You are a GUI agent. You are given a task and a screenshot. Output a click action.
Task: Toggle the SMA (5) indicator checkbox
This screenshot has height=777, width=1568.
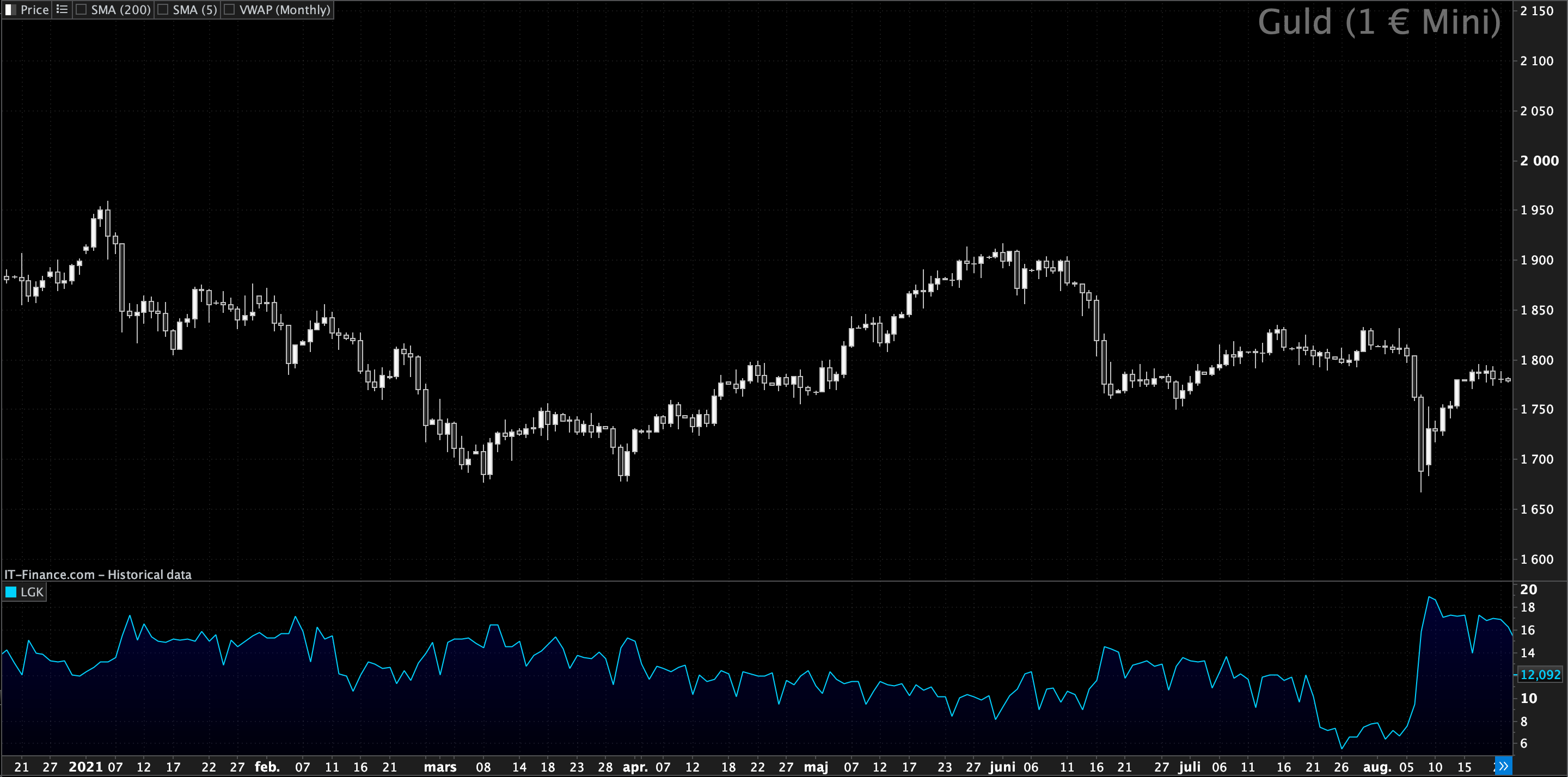point(163,10)
